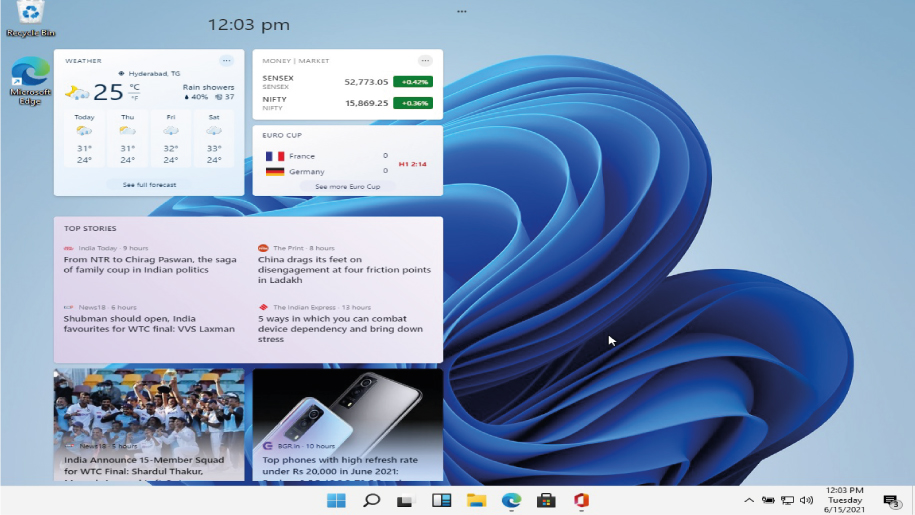Click the volume speaker icon in tray
This screenshot has width=915, height=515.
(807, 500)
